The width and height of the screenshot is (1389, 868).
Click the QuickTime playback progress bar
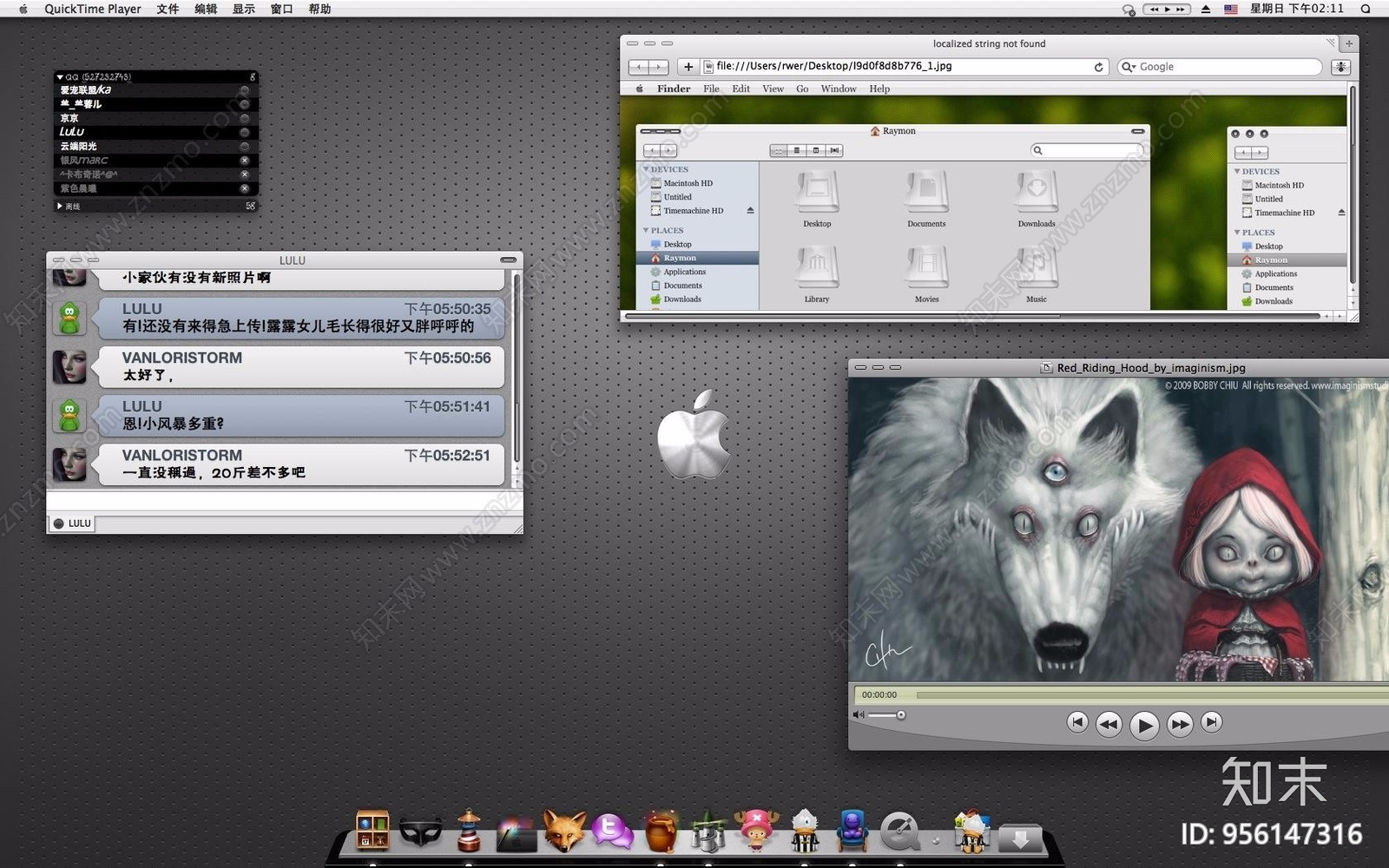coord(1153,694)
